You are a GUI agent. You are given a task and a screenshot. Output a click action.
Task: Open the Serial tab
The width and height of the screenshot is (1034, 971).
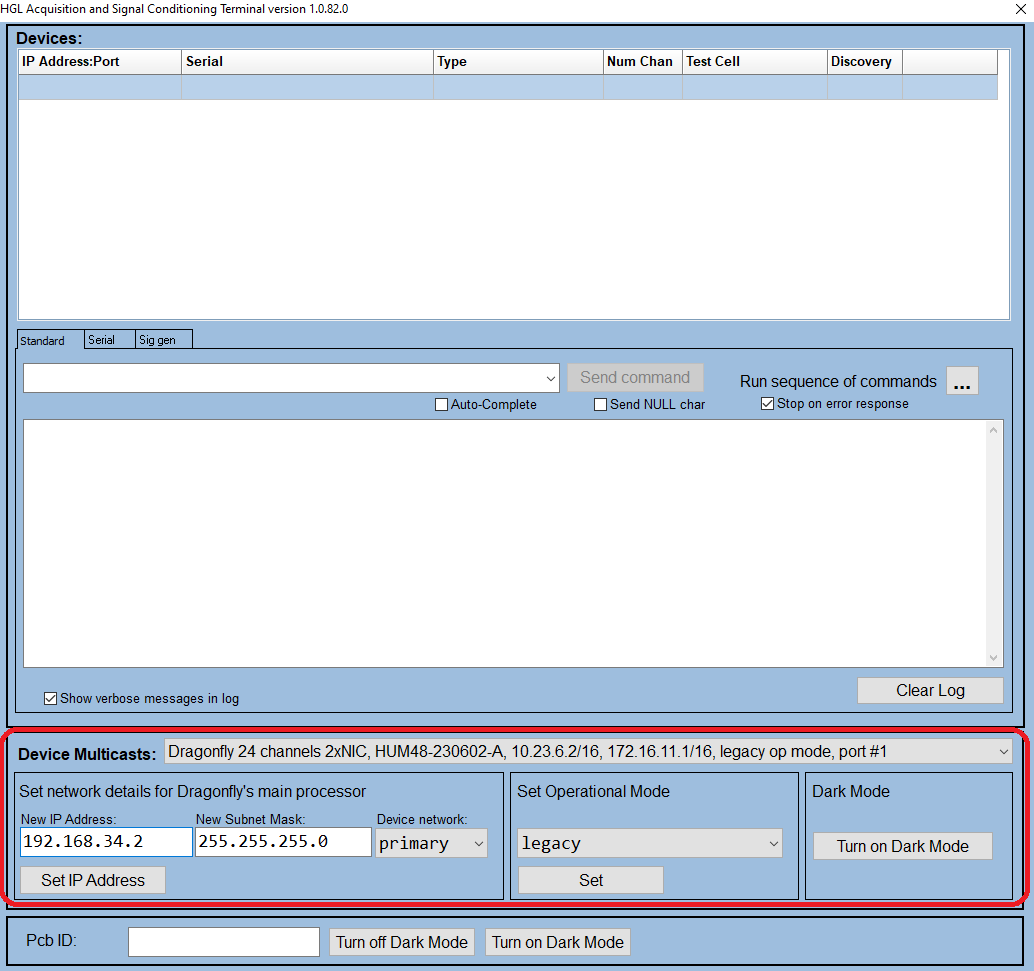[x=109, y=339]
